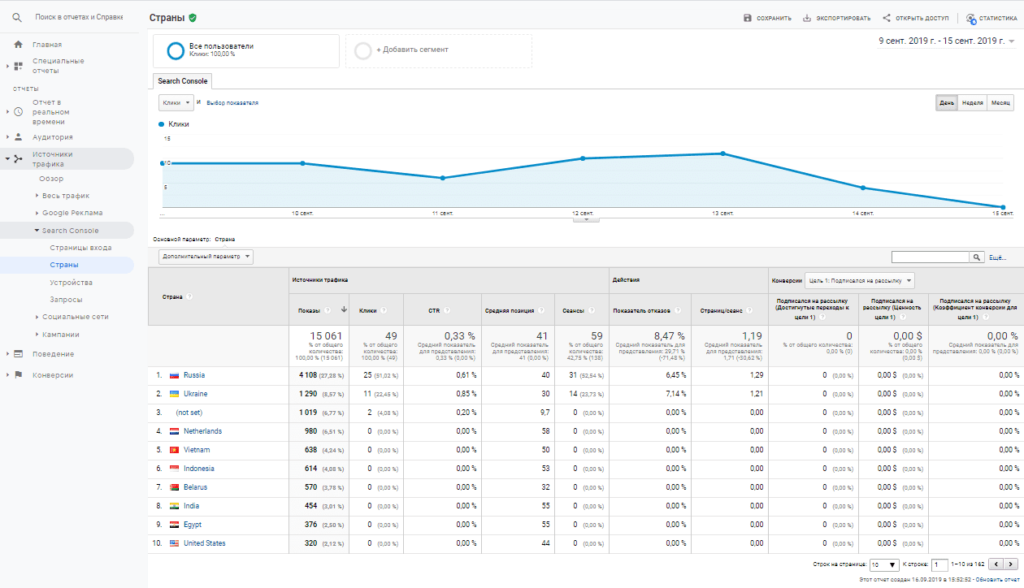Click the Экспортировать download icon

click(x=806, y=18)
